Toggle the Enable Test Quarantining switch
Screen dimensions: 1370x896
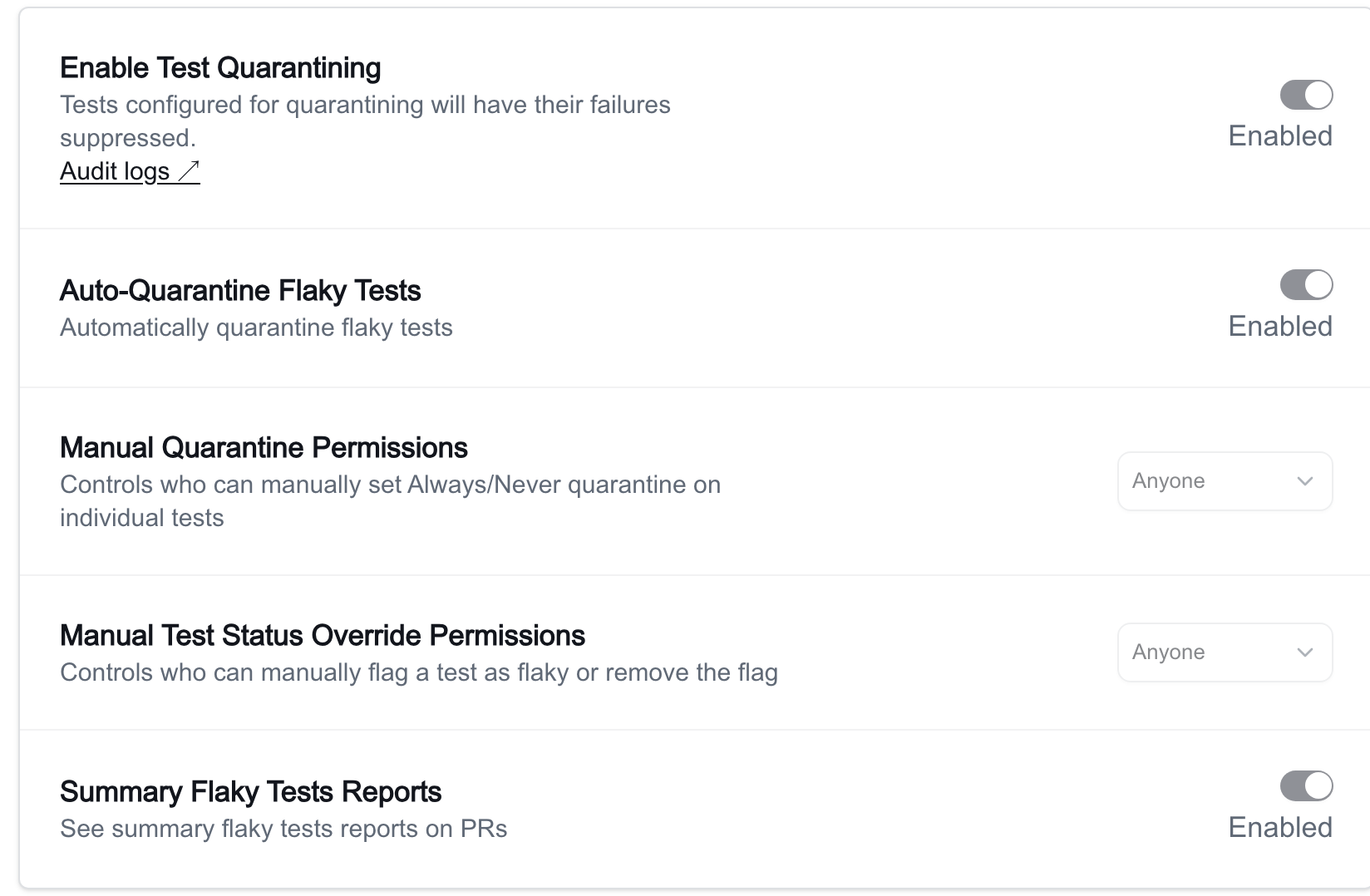pos(1306,95)
